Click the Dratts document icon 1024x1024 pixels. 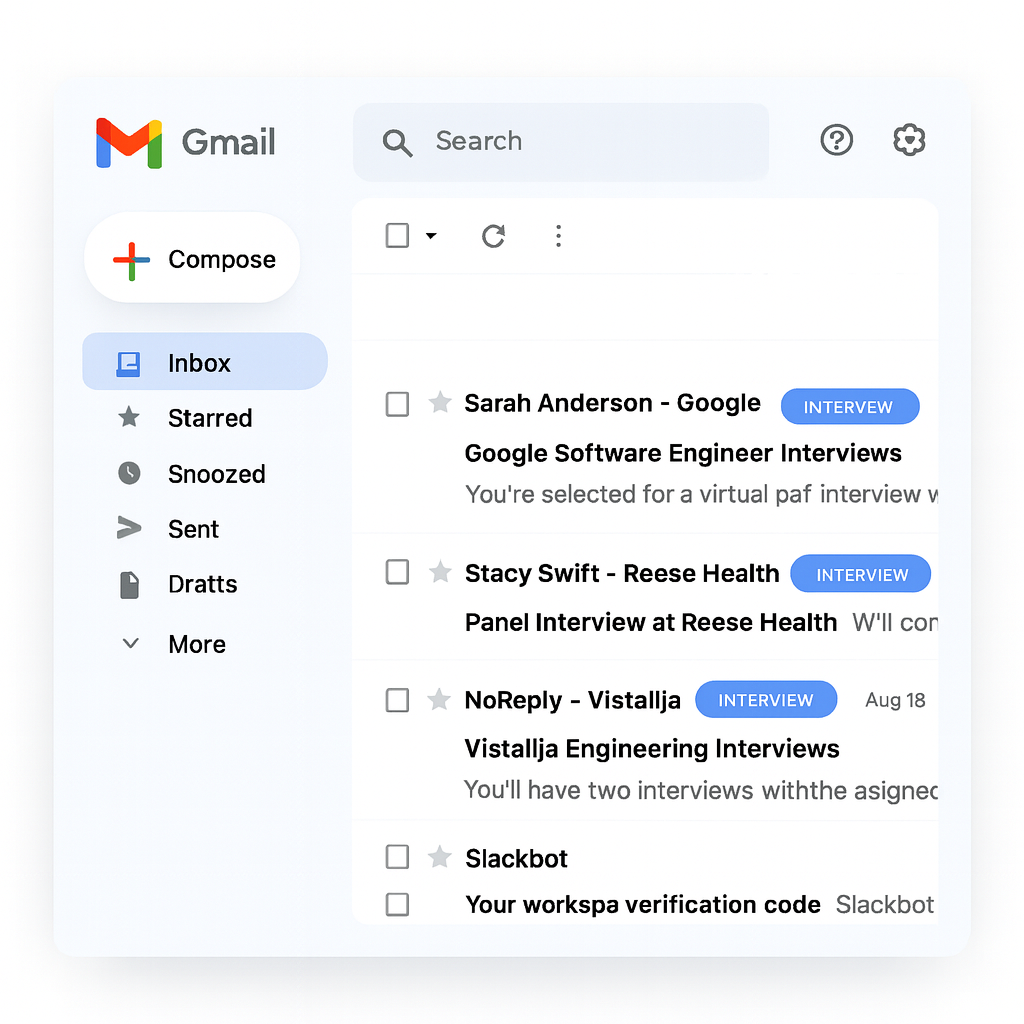(x=129, y=584)
